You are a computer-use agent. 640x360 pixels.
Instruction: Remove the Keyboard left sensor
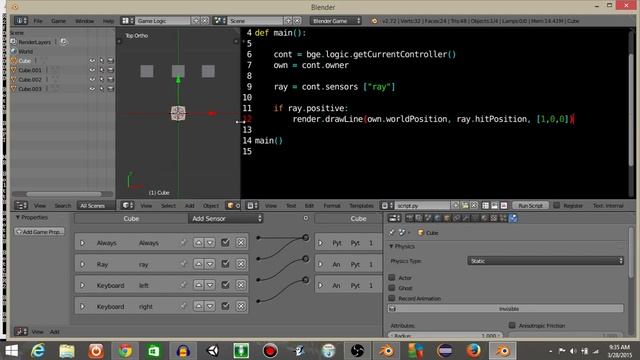coord(241,285)
